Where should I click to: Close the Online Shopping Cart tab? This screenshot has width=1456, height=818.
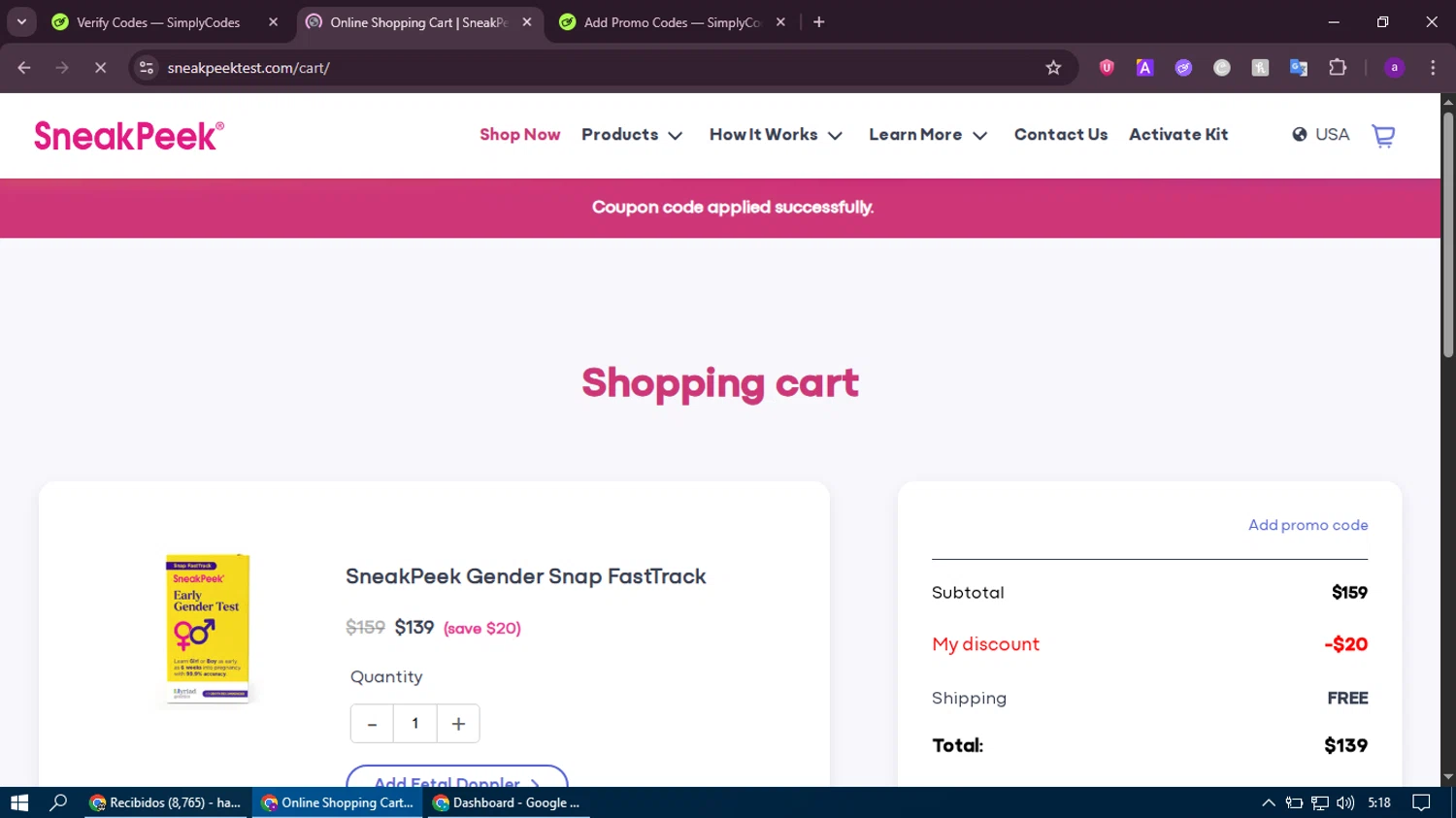(527, 22)
